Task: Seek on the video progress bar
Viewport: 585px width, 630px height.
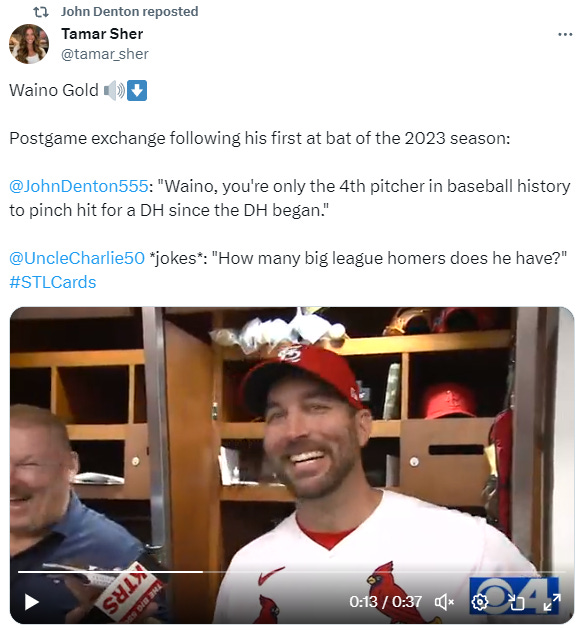Action: pos(292,571)
